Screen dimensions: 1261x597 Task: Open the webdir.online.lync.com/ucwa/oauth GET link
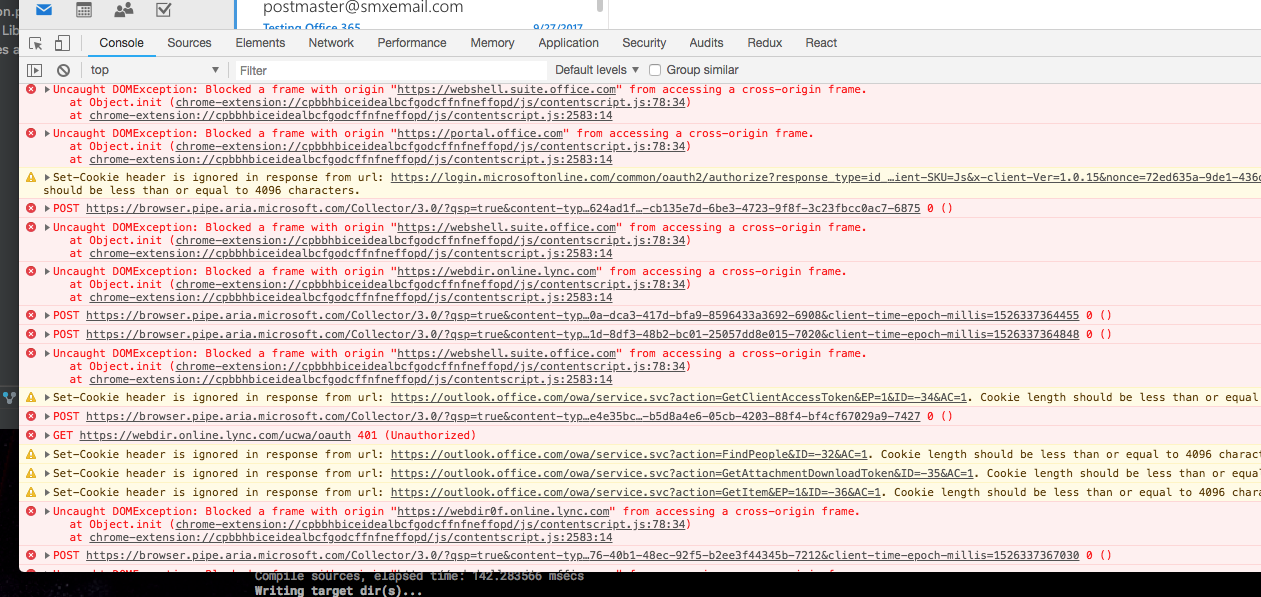[215, 436]
